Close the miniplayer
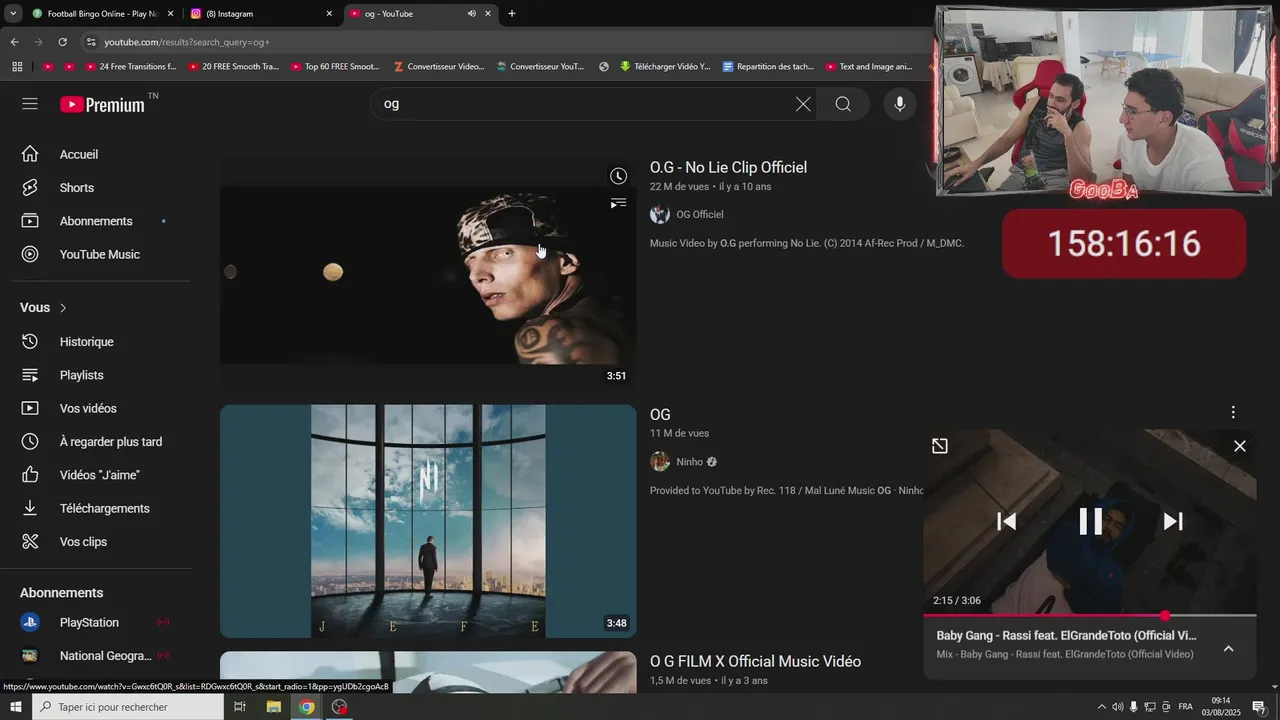 tap(1240, 446)
